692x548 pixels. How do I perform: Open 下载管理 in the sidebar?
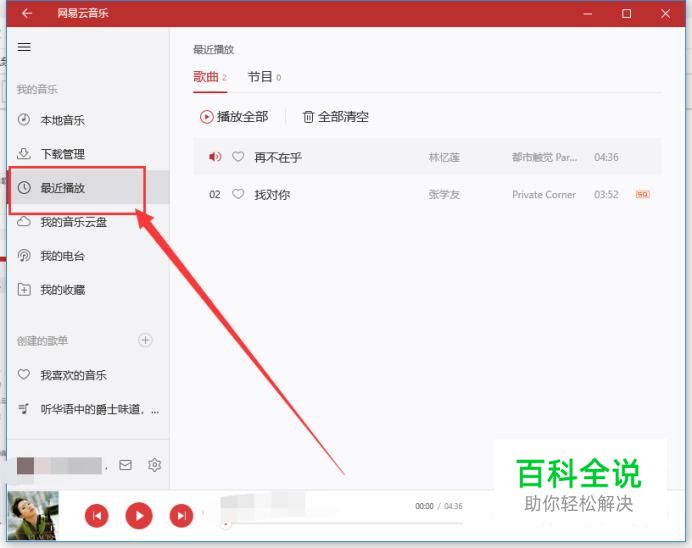tap(88, 154)
